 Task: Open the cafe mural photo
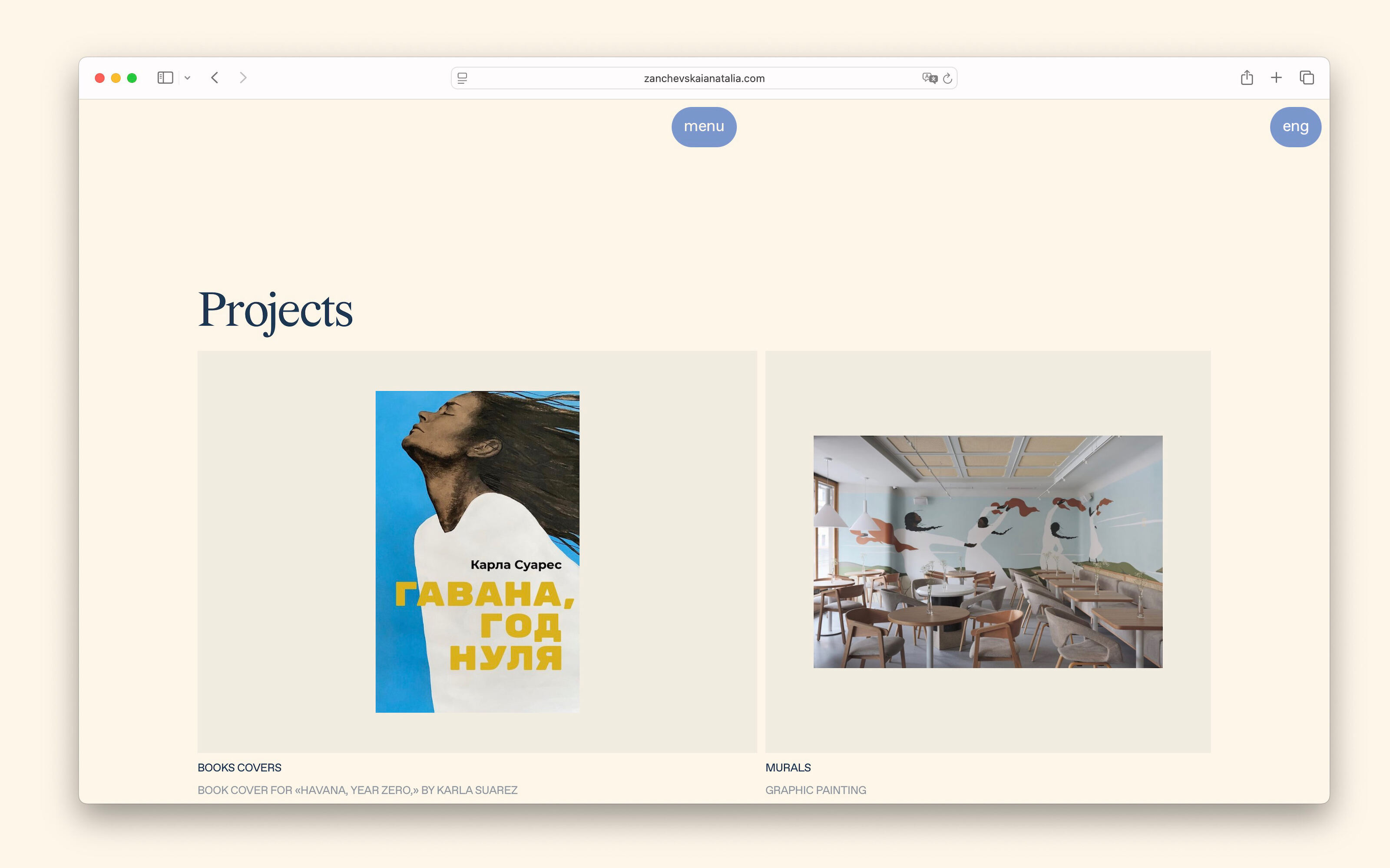[988, 551]
